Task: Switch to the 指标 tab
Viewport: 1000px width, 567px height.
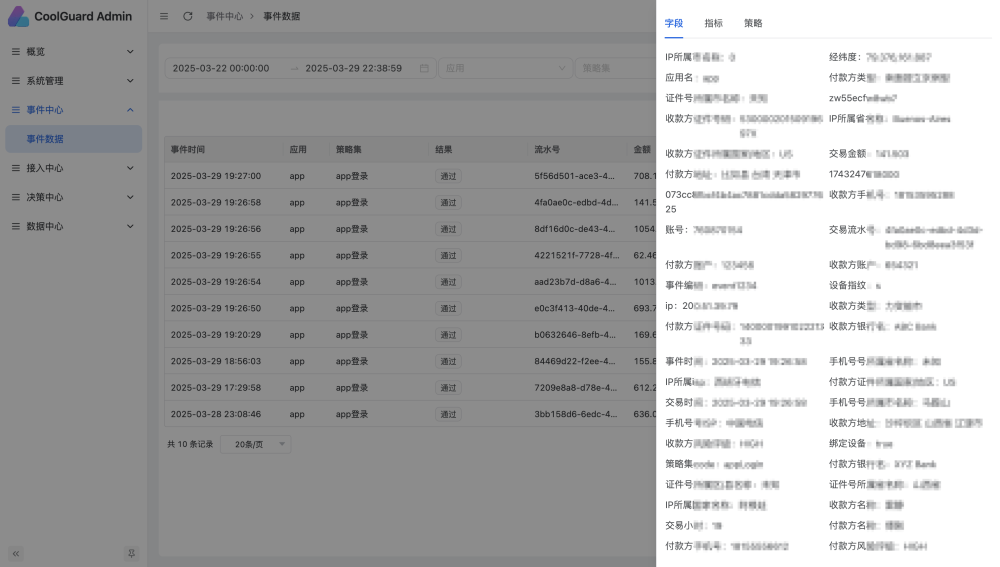Action: click(713, 23)
